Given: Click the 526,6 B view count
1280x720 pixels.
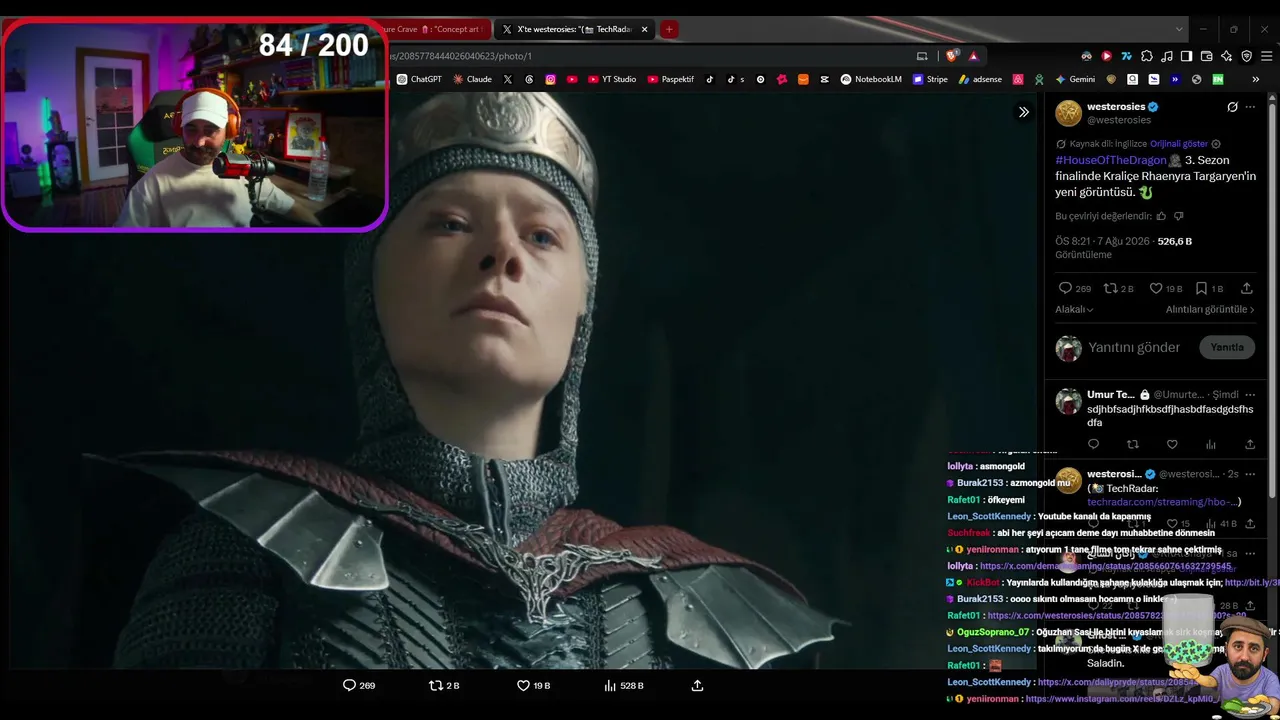Looking at the screenshot, I should (x=1174, y=241).
